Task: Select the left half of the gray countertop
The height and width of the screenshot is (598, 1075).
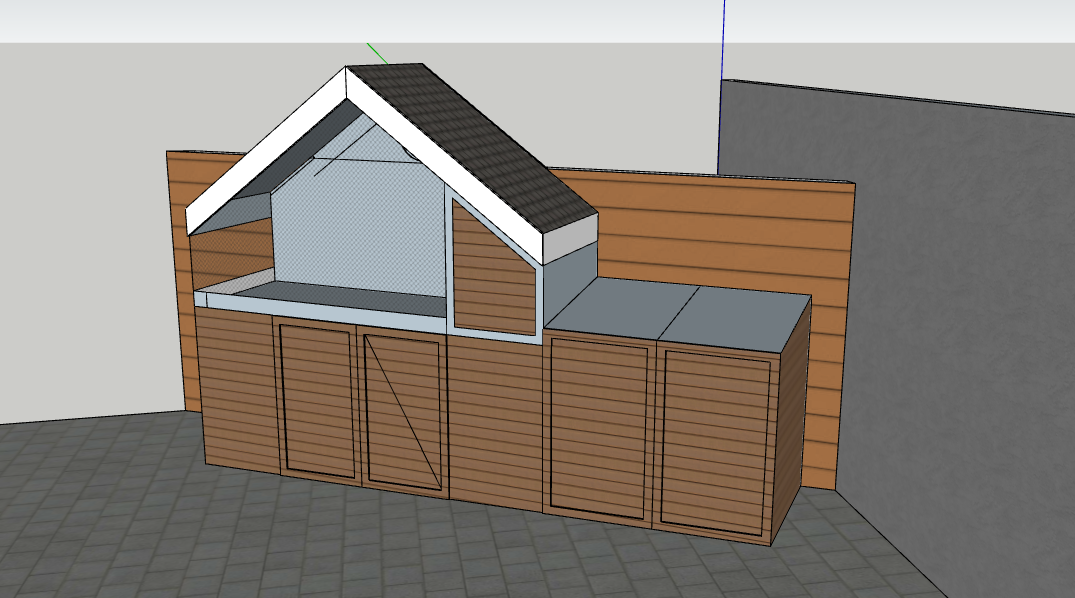Action: [x=620, y=307]
